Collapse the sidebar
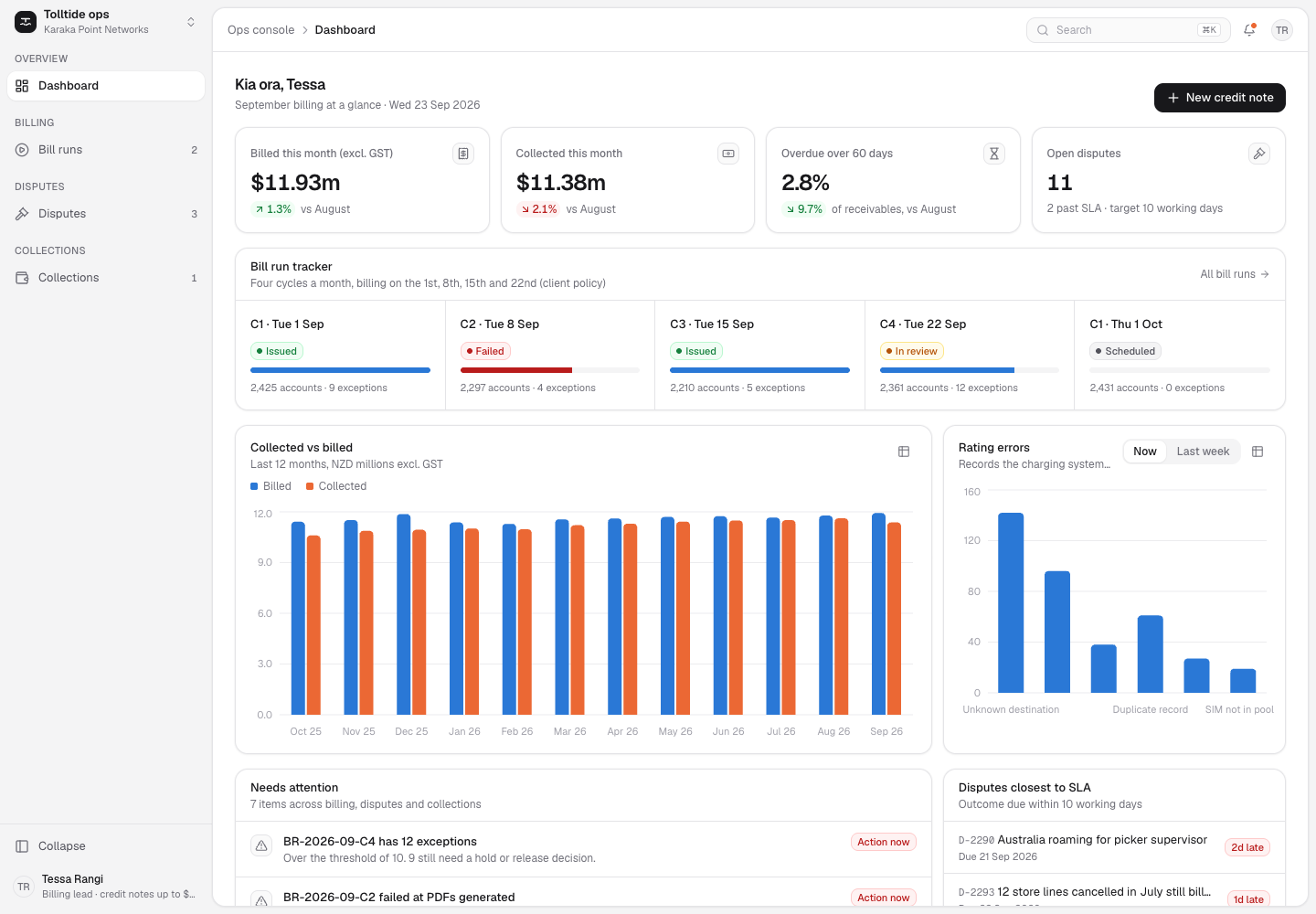The width and height of the screenshot is (1316, 914). coord(106,846)
